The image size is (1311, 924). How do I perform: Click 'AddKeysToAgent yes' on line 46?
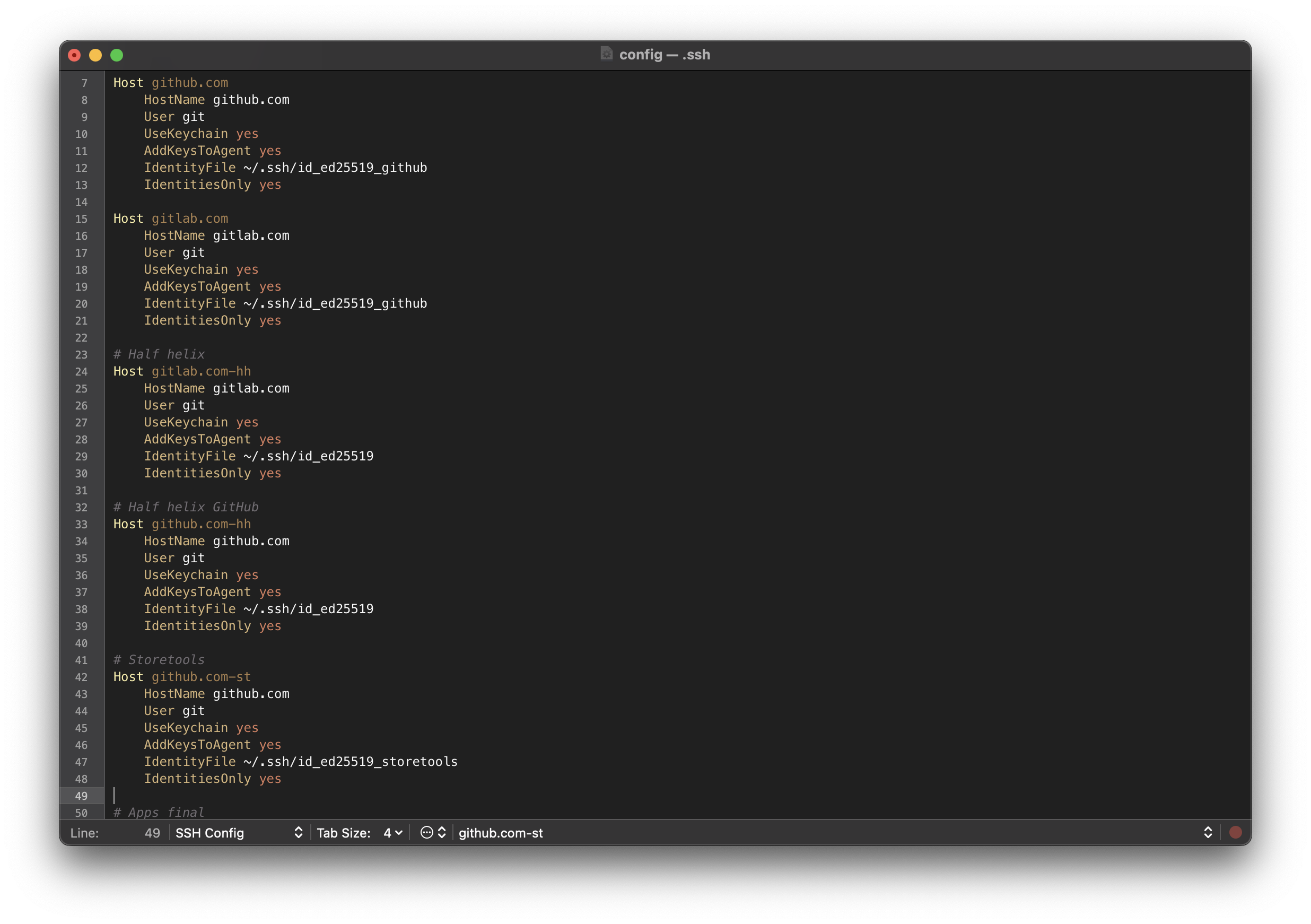(213, 745)
